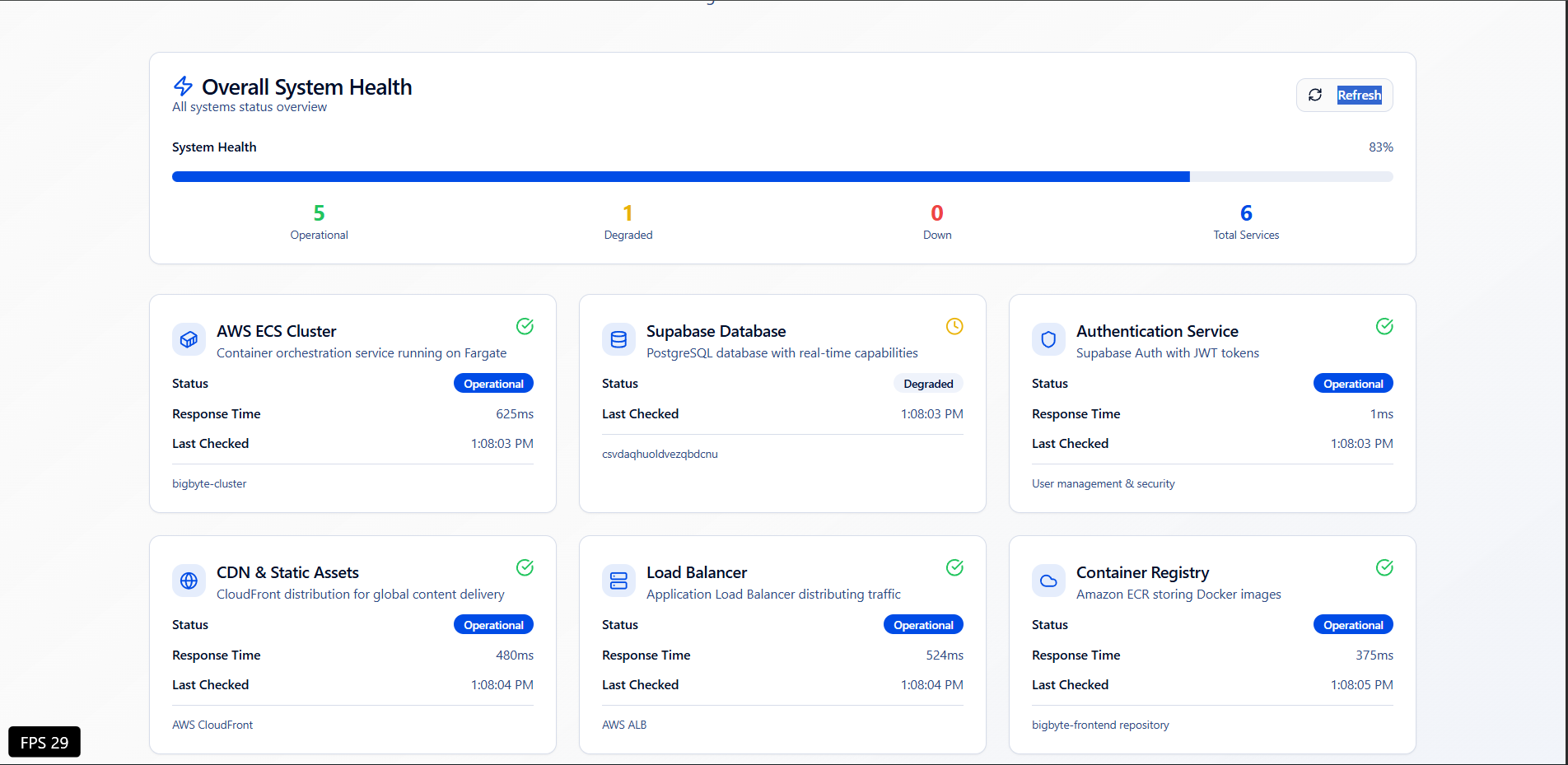Click the FPS 29 overlay badge
Viewport: 1568px width, 765px height.
pos(44,742)
